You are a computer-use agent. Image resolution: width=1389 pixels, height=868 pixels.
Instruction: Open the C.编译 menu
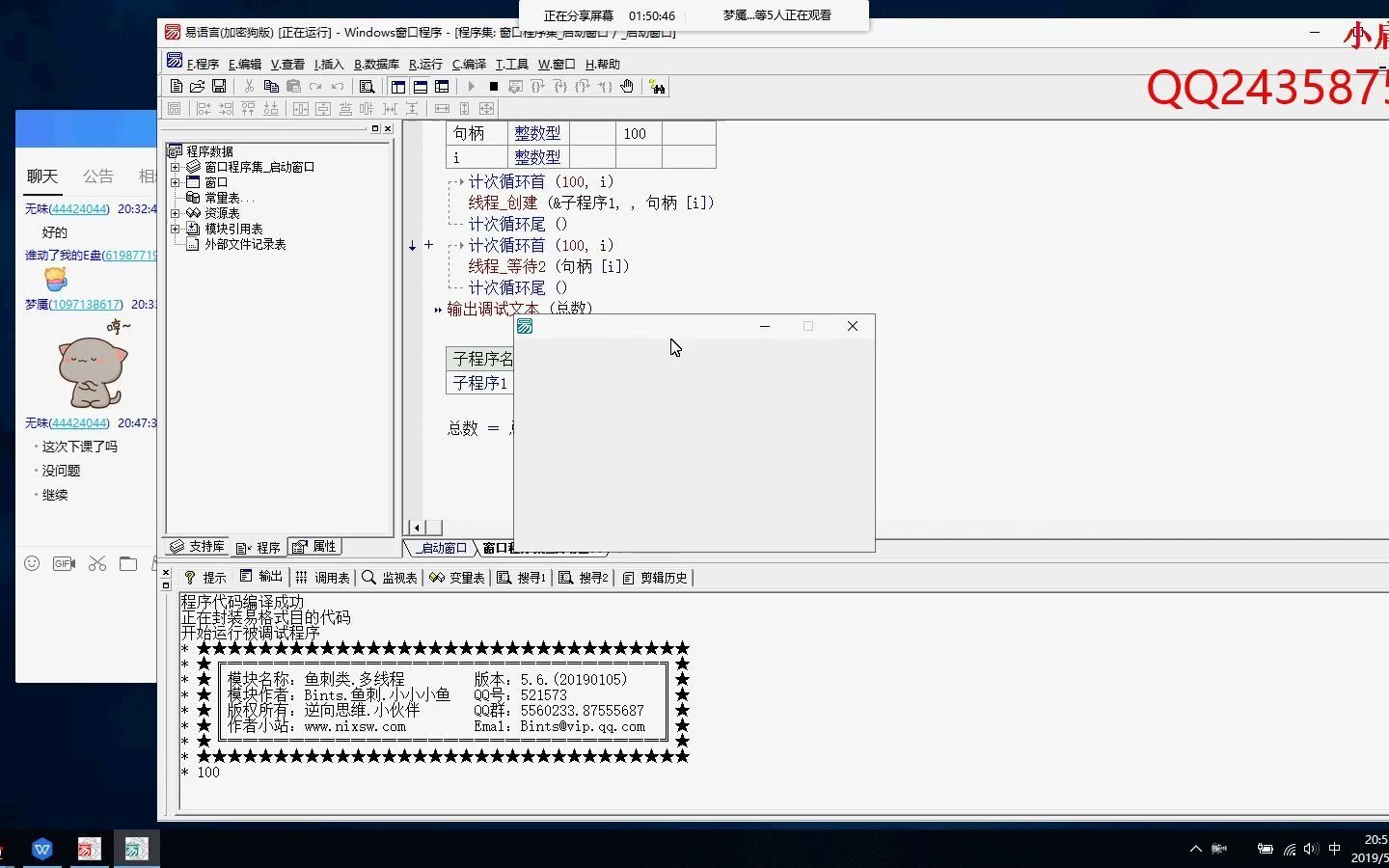coord(469,64)
